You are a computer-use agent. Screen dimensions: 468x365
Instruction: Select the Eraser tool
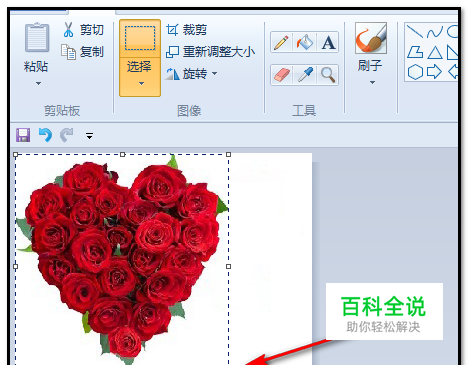coord(282,75)
